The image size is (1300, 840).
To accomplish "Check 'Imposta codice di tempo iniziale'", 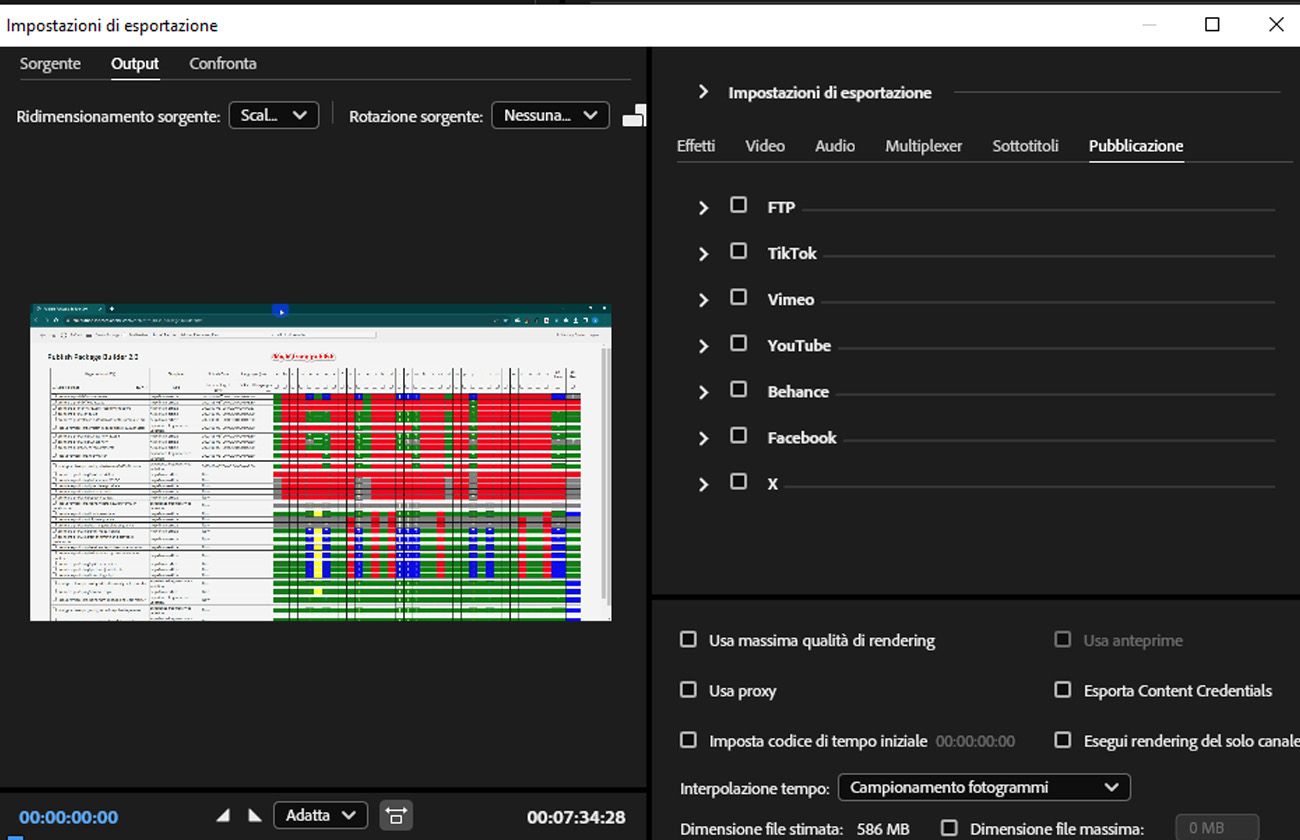I will click(x=689, y=740).
